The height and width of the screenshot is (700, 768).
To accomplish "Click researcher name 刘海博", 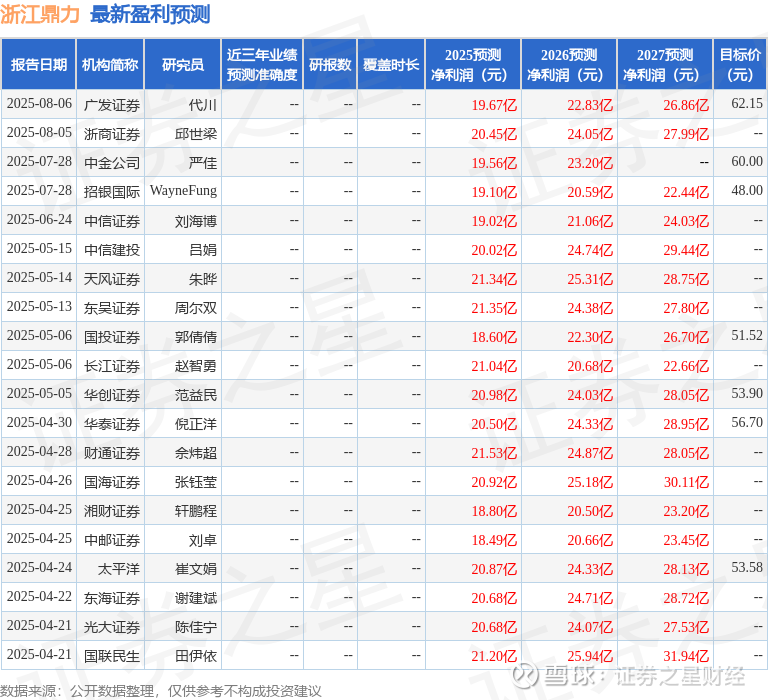I will (196, 220).
